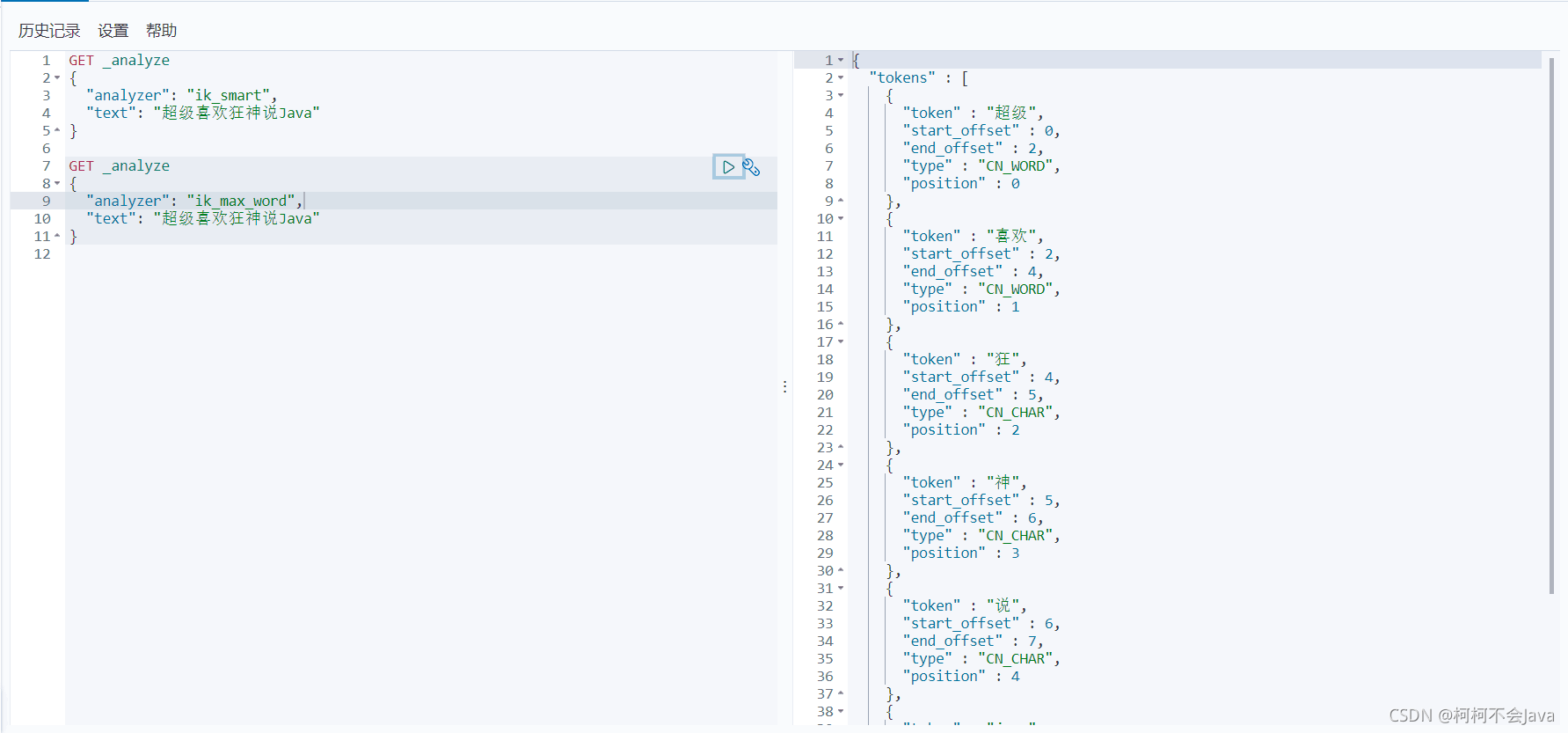1568x733 pixels.
Task: Collapse token object at response line 17
Action: tap(841, 342)
